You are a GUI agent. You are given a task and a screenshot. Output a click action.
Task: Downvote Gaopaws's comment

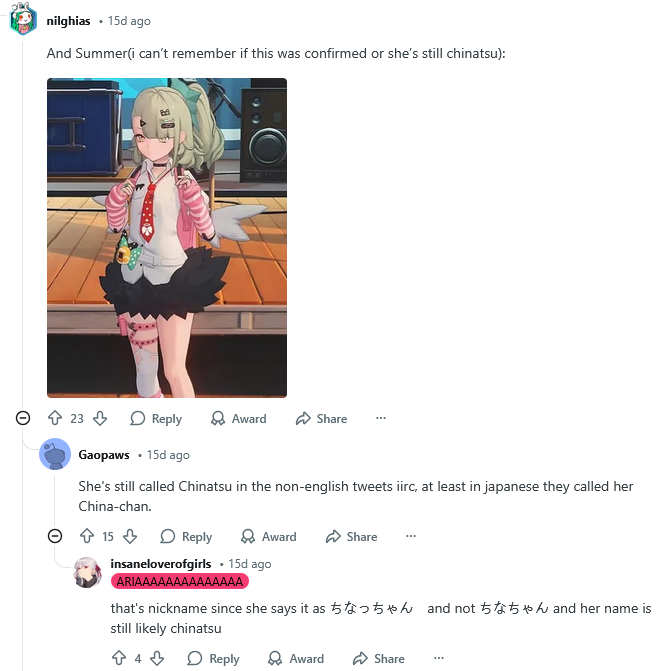pyautogui.click(x=130, y=536)
